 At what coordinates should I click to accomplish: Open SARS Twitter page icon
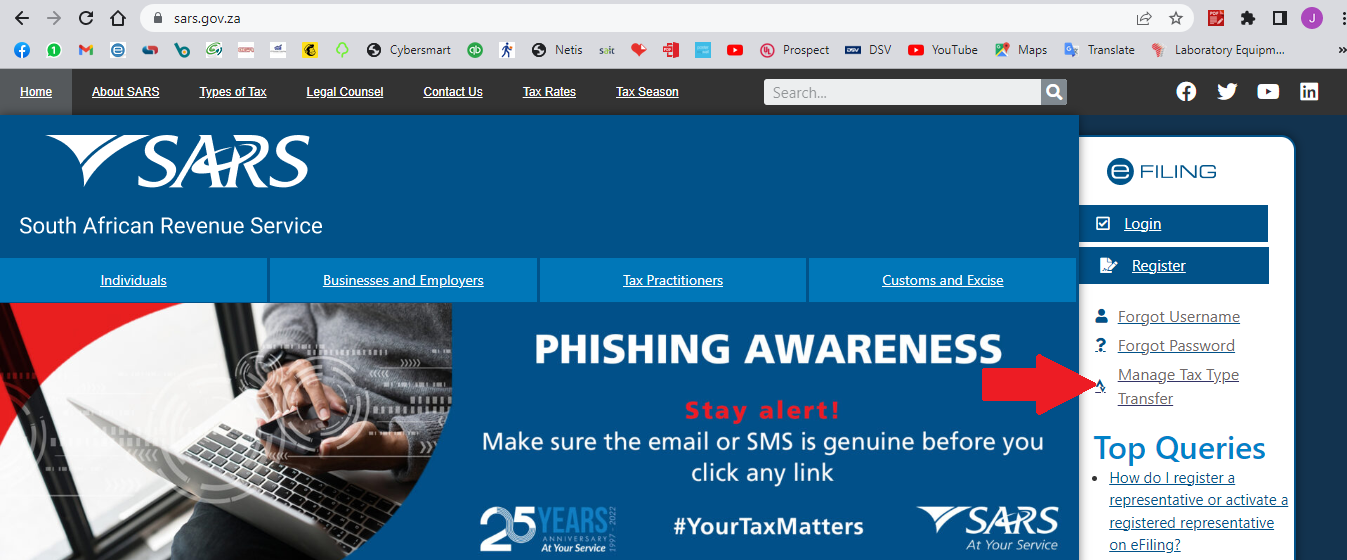tap(1227, 92)
